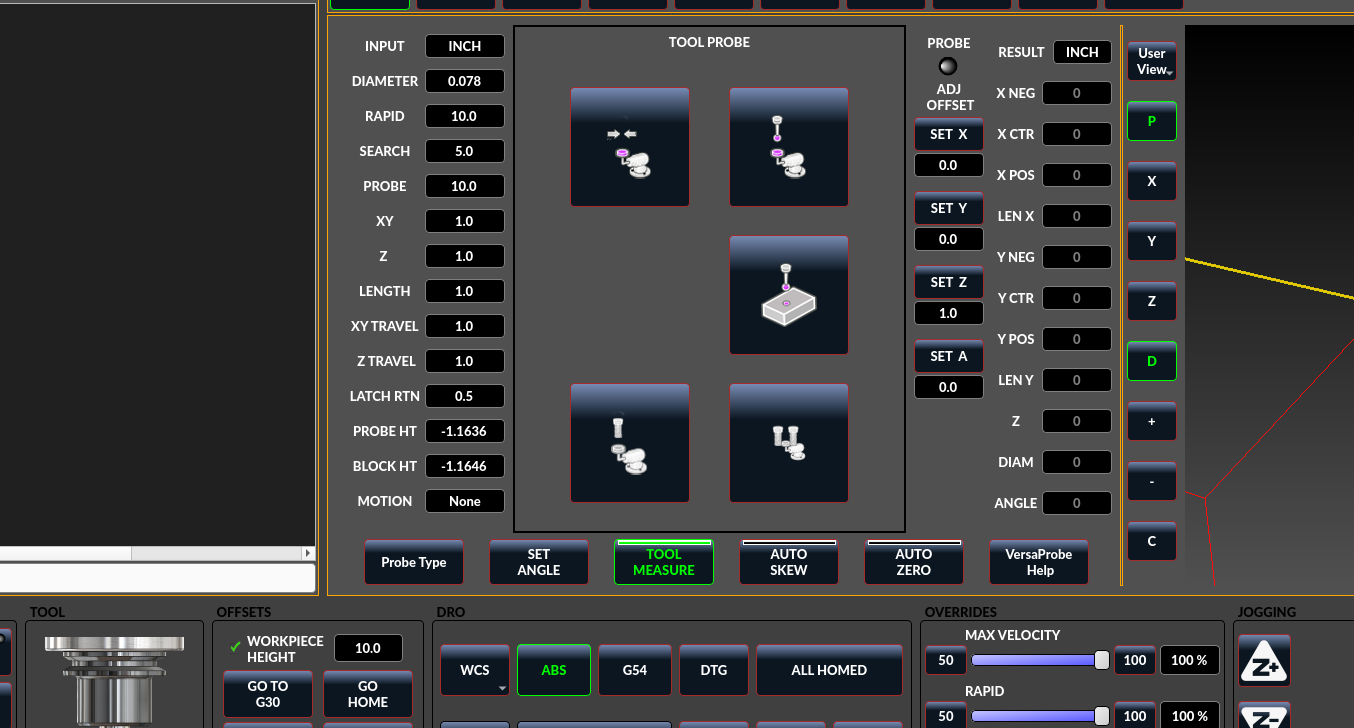Toggle the P perspective view button
This screenshot has width=1354, height=728.
point(1151,121)
